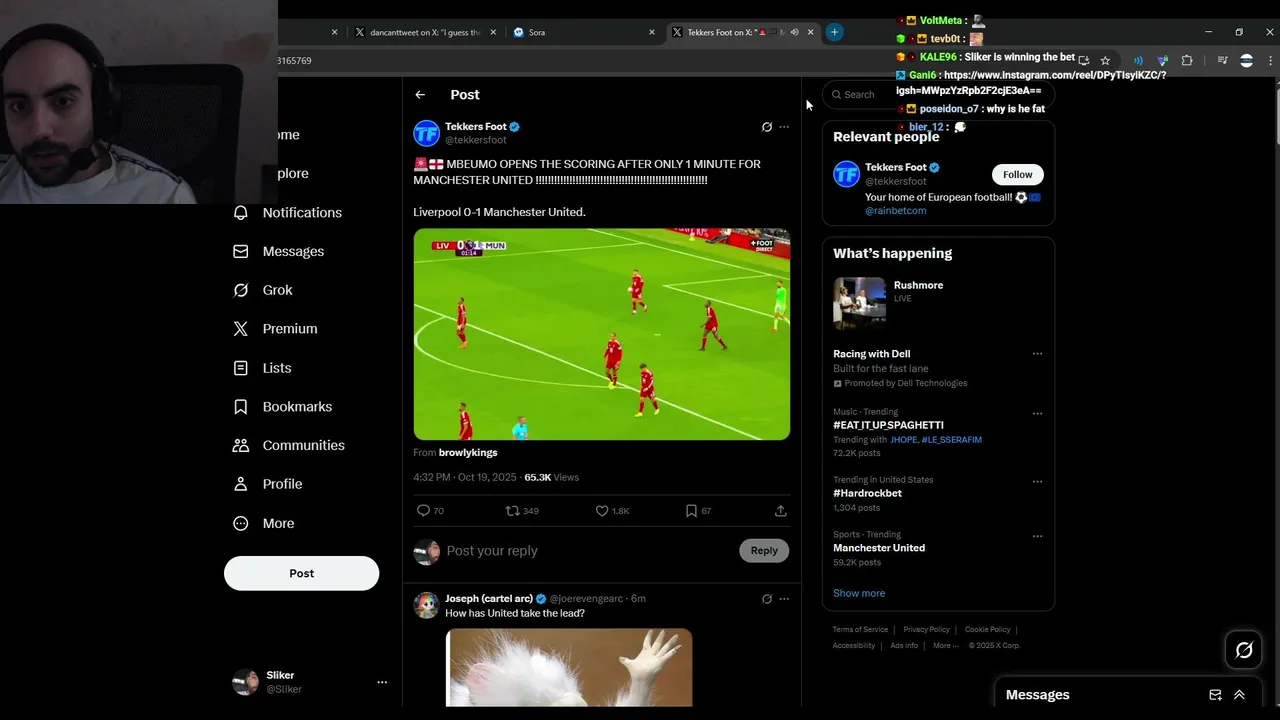1280x720 pixels.
Task: Click in the Post your reply field
Action: point(588,551)
